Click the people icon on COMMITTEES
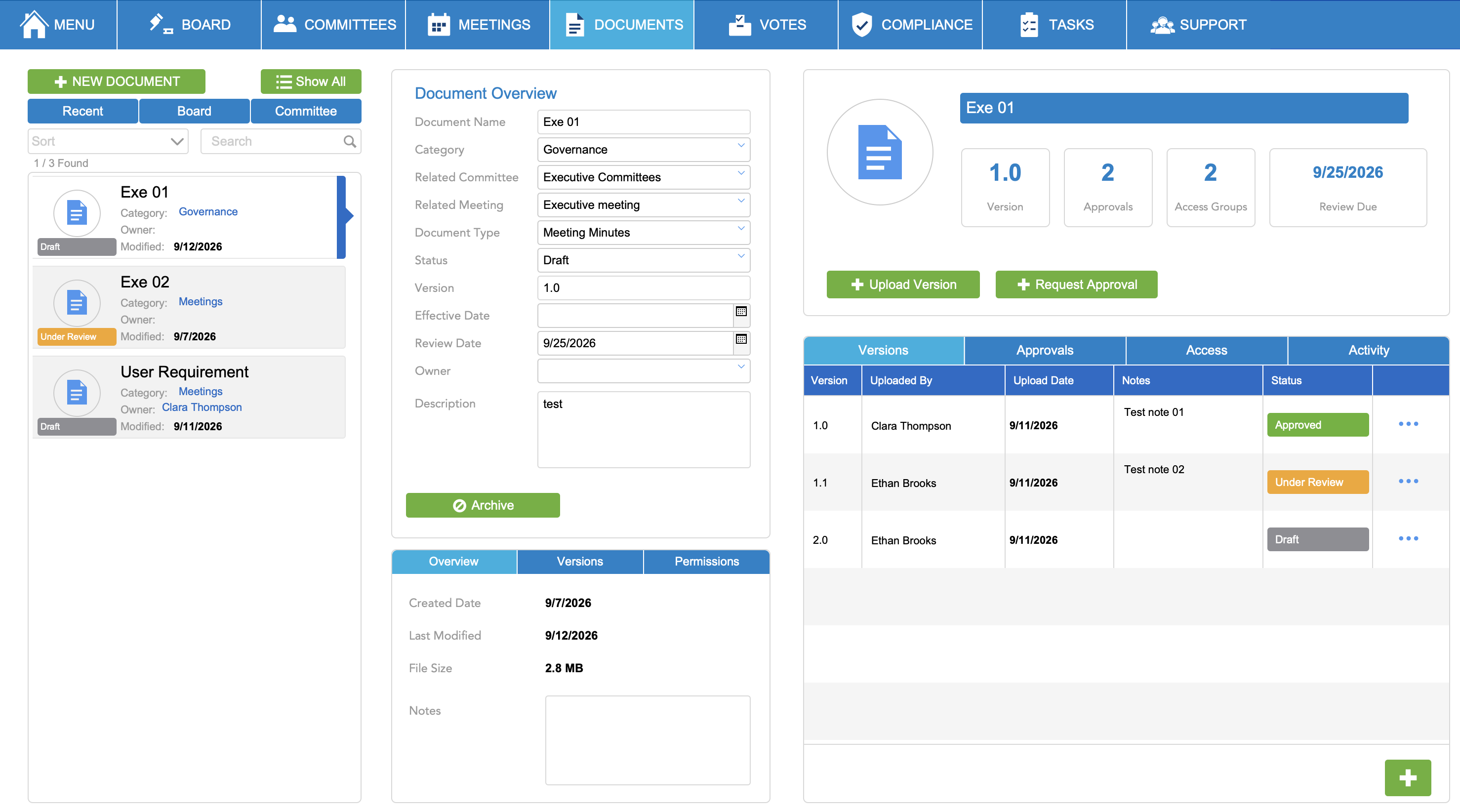This screenshot has height=812, width=1460. pos(285,24)
